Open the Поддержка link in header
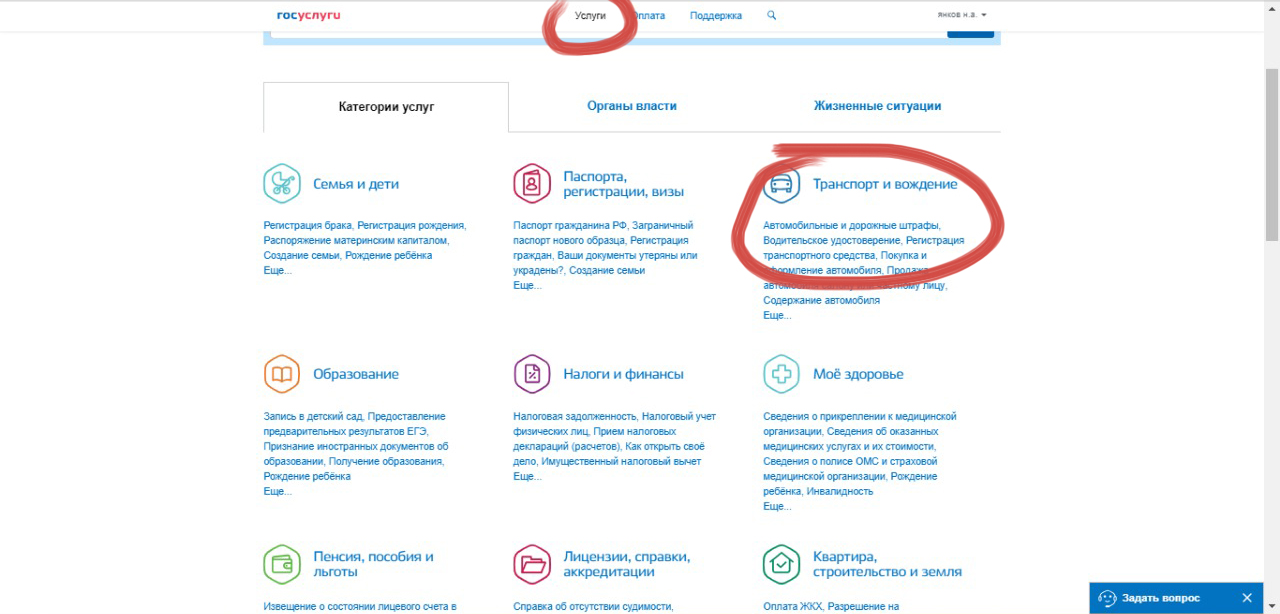This screenshot has width=1280, height=614. pos(716,16)
